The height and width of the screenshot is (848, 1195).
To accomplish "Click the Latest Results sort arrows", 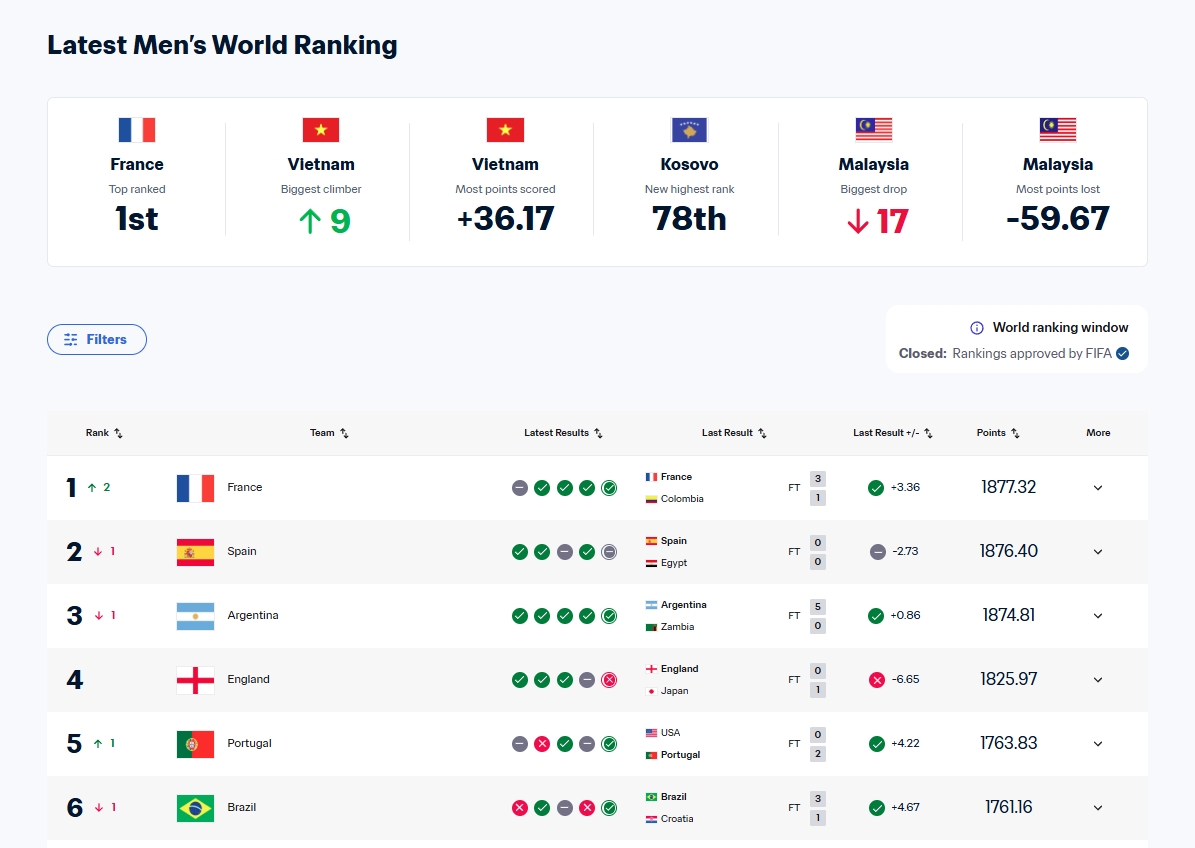I will (598, 433).
